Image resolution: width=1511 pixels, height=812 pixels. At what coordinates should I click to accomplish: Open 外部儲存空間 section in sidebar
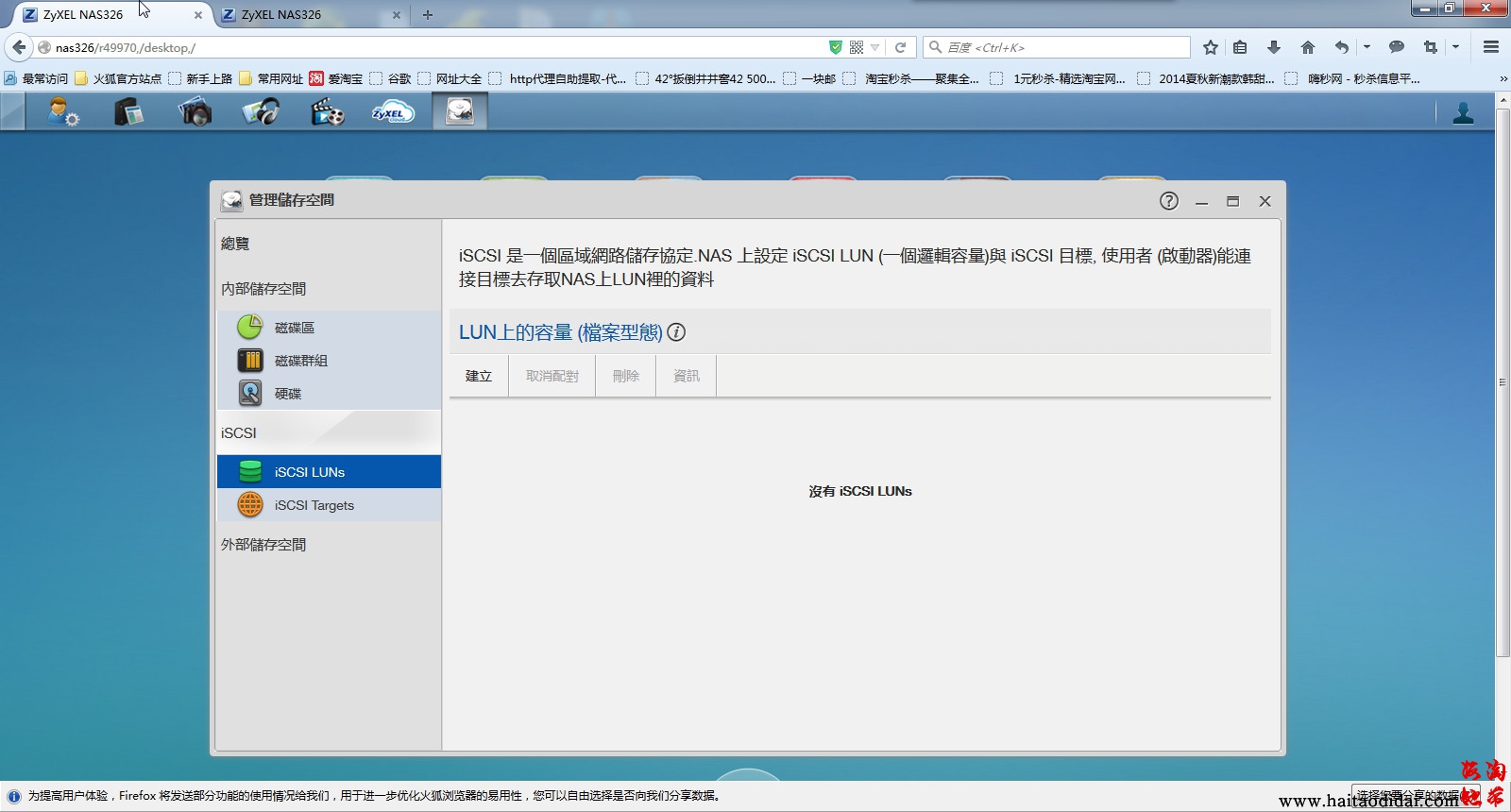pos(263,545)
